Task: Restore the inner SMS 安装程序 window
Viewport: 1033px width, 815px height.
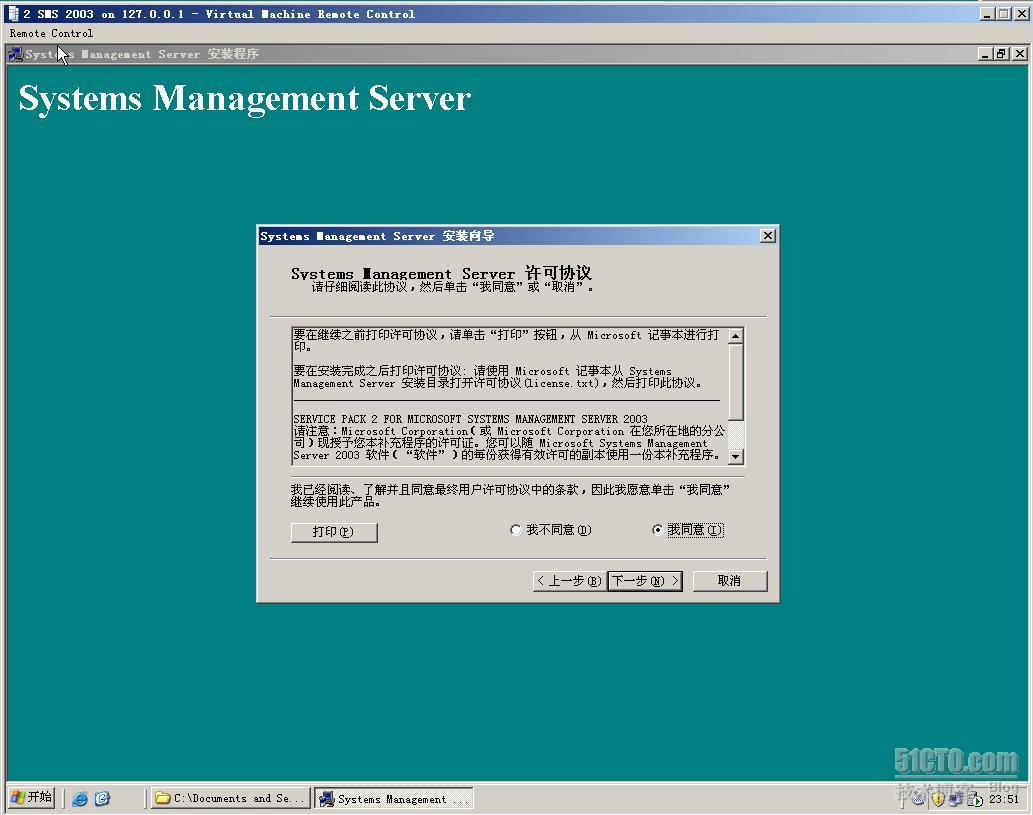Action: [x=1001, y=54]
